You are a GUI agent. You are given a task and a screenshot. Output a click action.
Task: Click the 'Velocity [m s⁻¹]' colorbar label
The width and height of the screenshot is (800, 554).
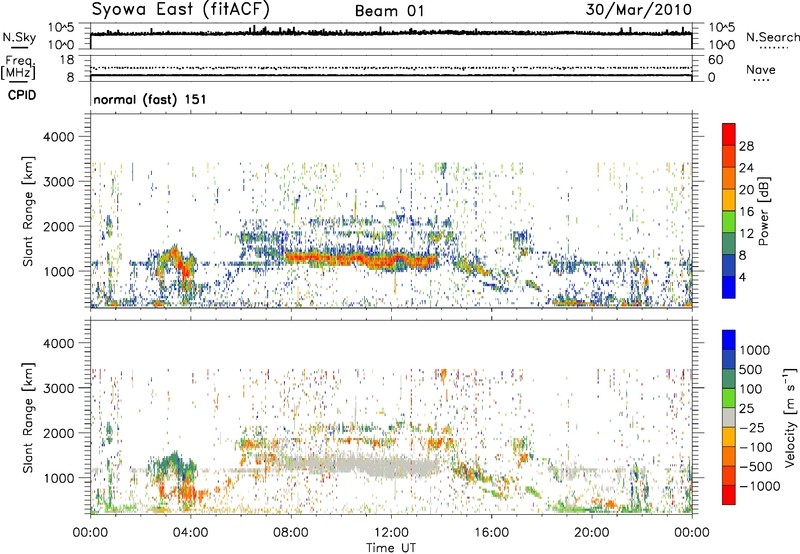click(x=790, y=417)
